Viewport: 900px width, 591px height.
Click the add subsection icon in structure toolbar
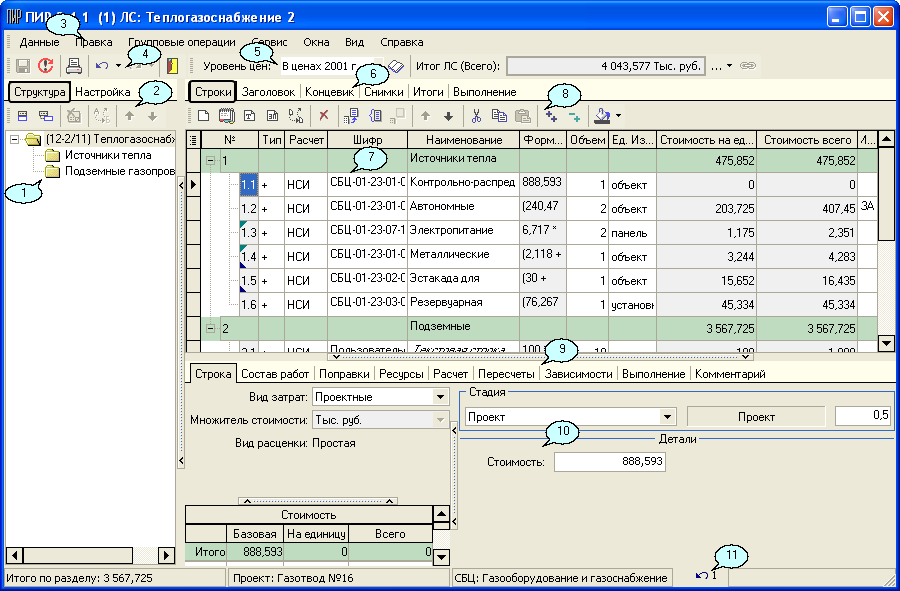[x=46, y=116]
